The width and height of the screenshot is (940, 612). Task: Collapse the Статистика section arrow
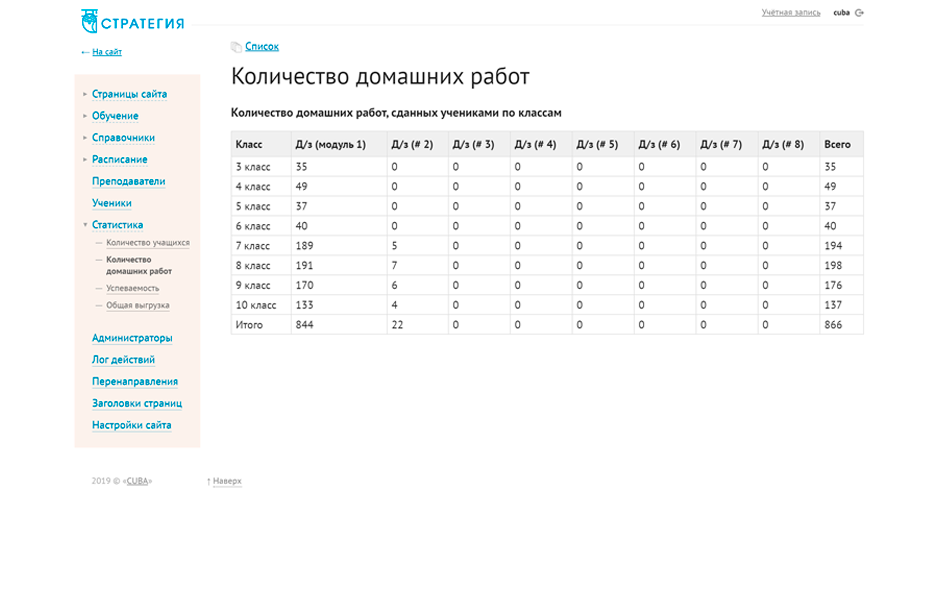[85, 225]
